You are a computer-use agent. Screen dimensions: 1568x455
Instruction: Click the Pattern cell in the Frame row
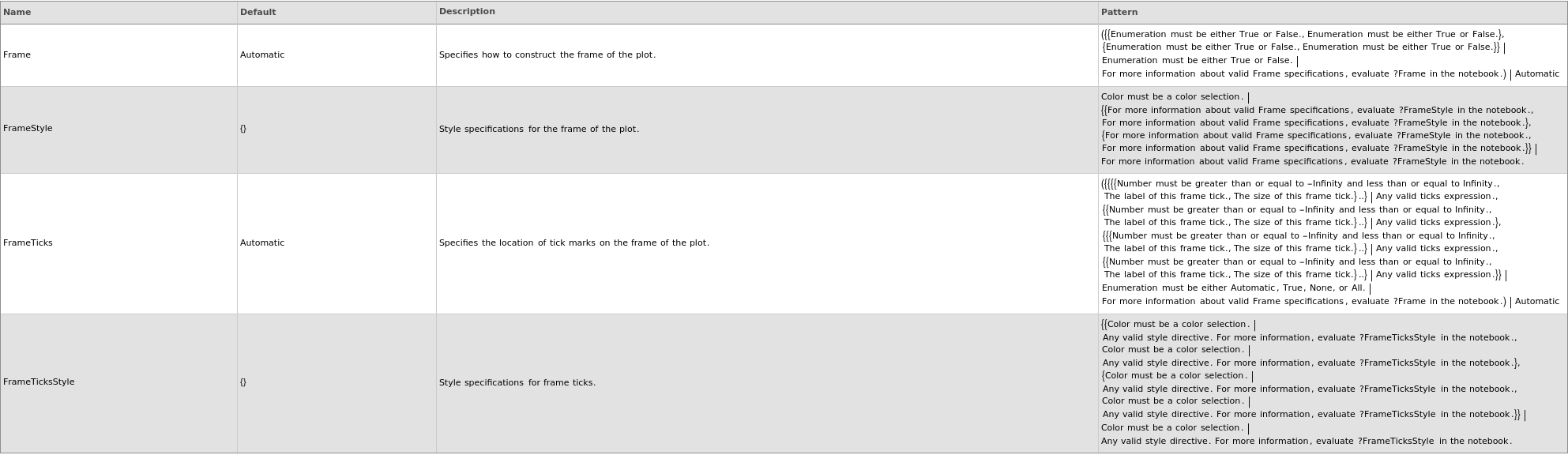[x=1330, y=55]
